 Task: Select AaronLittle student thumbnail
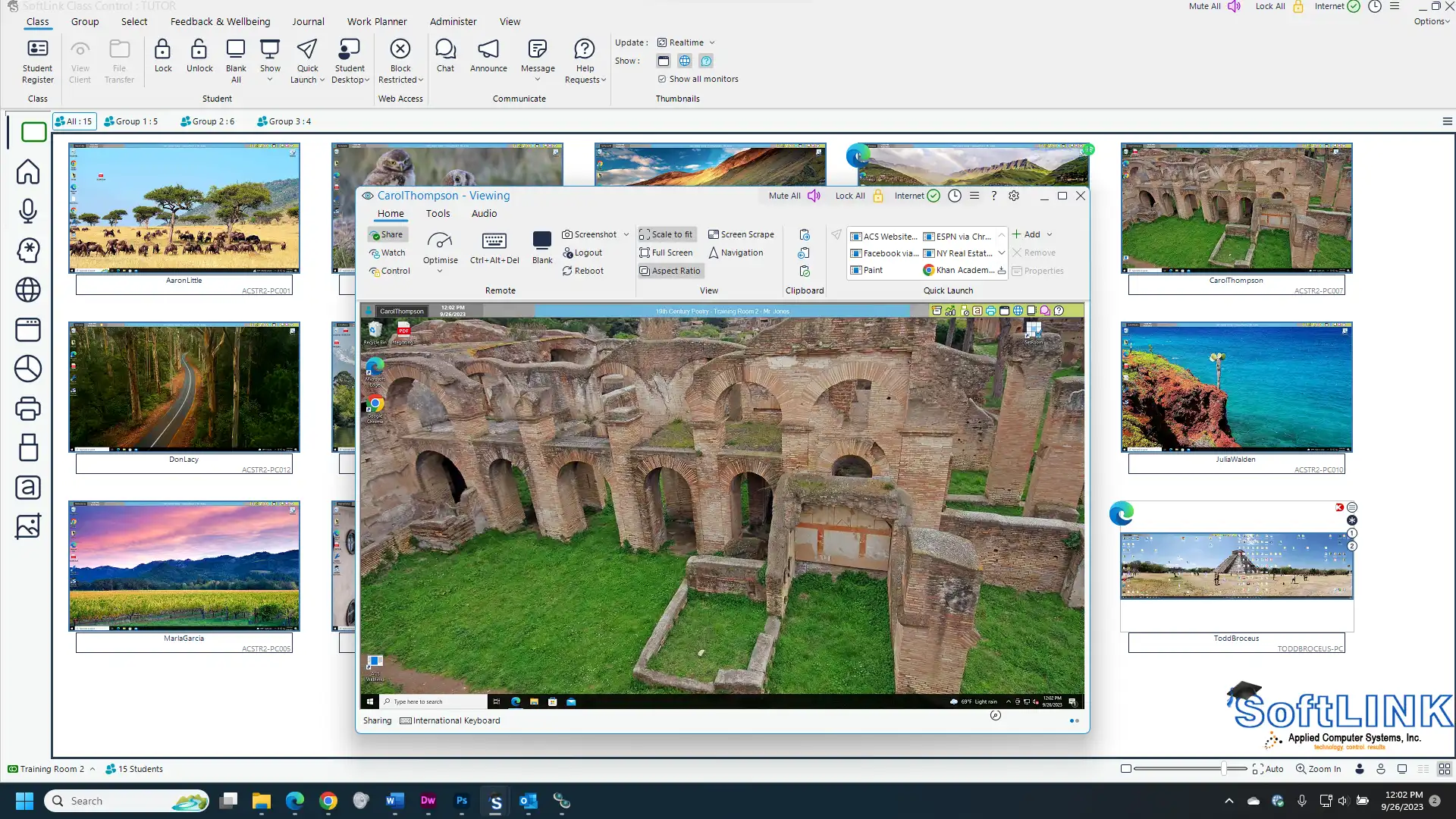click(x=184, y=208)
